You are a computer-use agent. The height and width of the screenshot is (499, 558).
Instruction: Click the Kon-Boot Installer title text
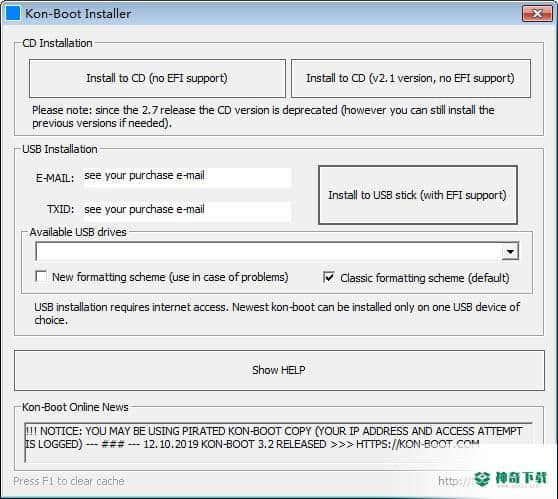78,14
